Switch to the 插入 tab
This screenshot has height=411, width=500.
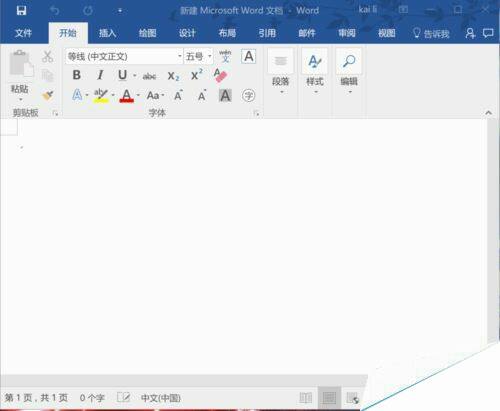[107, 33]
